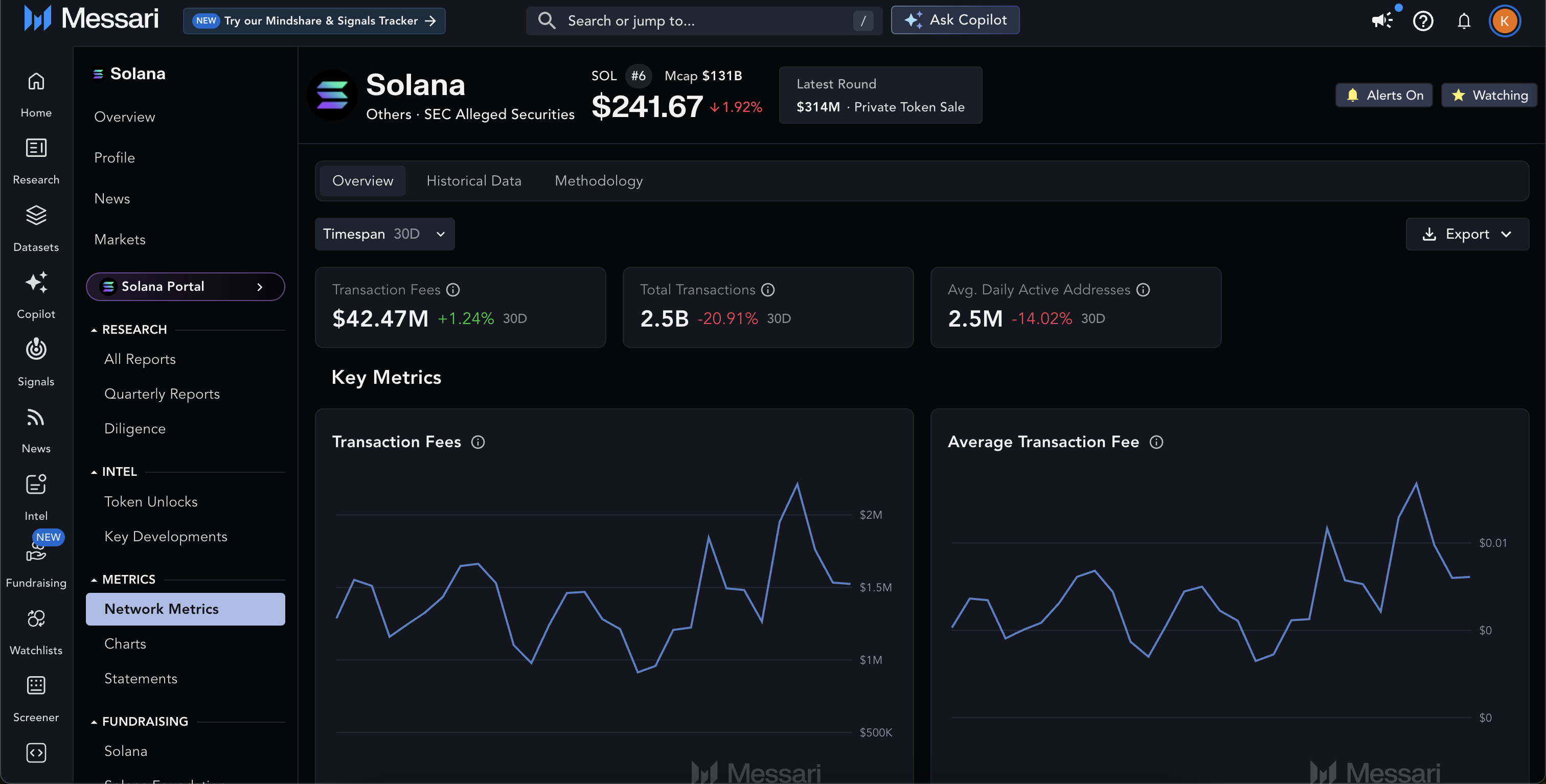
Task: Open Quarterly Reports link
Action: click(x=162, y=394)
